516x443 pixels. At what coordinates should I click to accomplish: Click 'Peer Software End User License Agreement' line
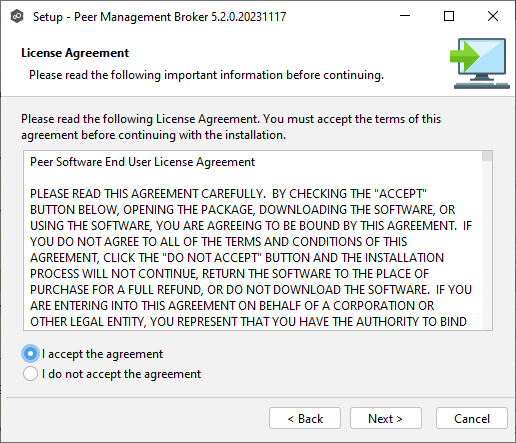point(142,162)
